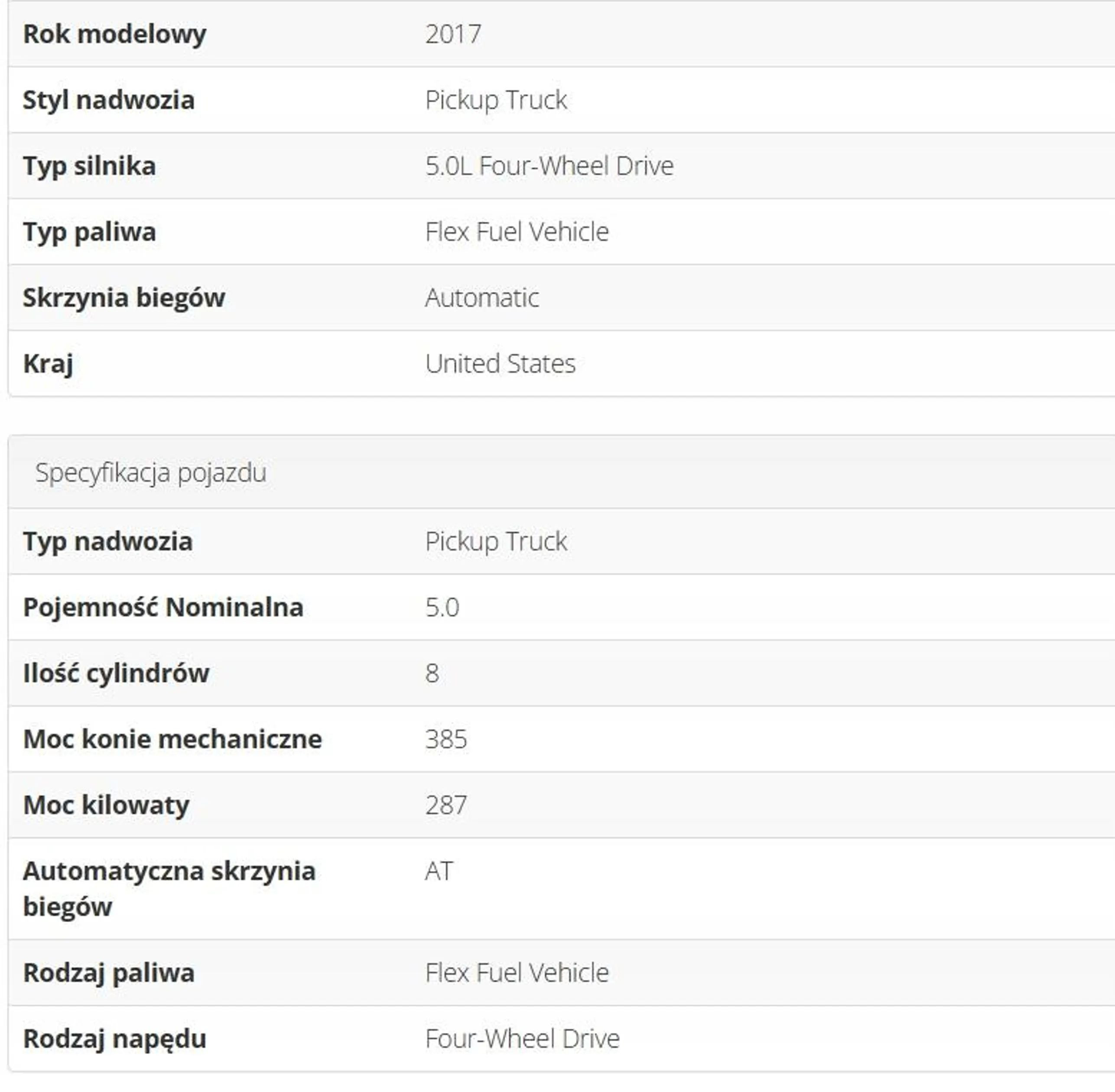Click the '5.0' nominal capacity value

click(442, 608)
